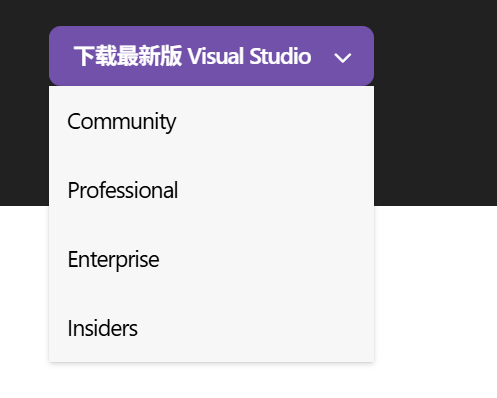Open the Insiders download link
Image resolution: width=497 pixels, height=398 pixels.
211,328
